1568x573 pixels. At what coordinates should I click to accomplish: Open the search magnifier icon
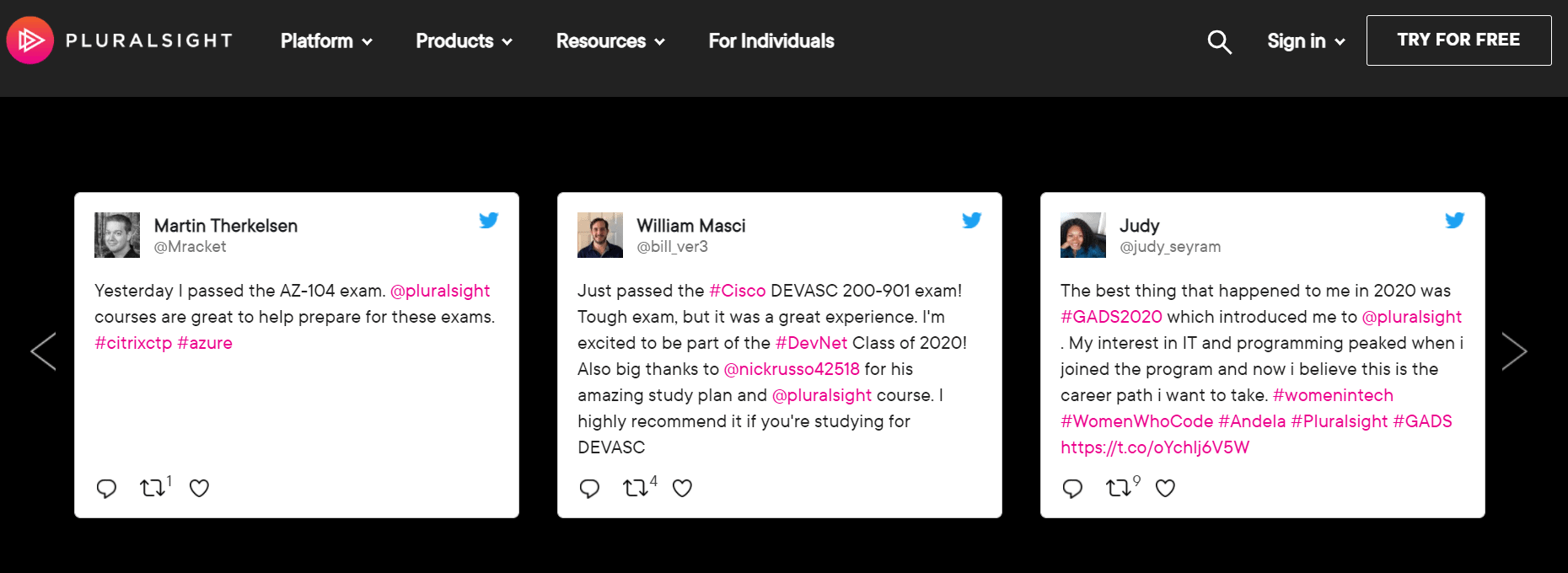click(x=1219, y=41)
